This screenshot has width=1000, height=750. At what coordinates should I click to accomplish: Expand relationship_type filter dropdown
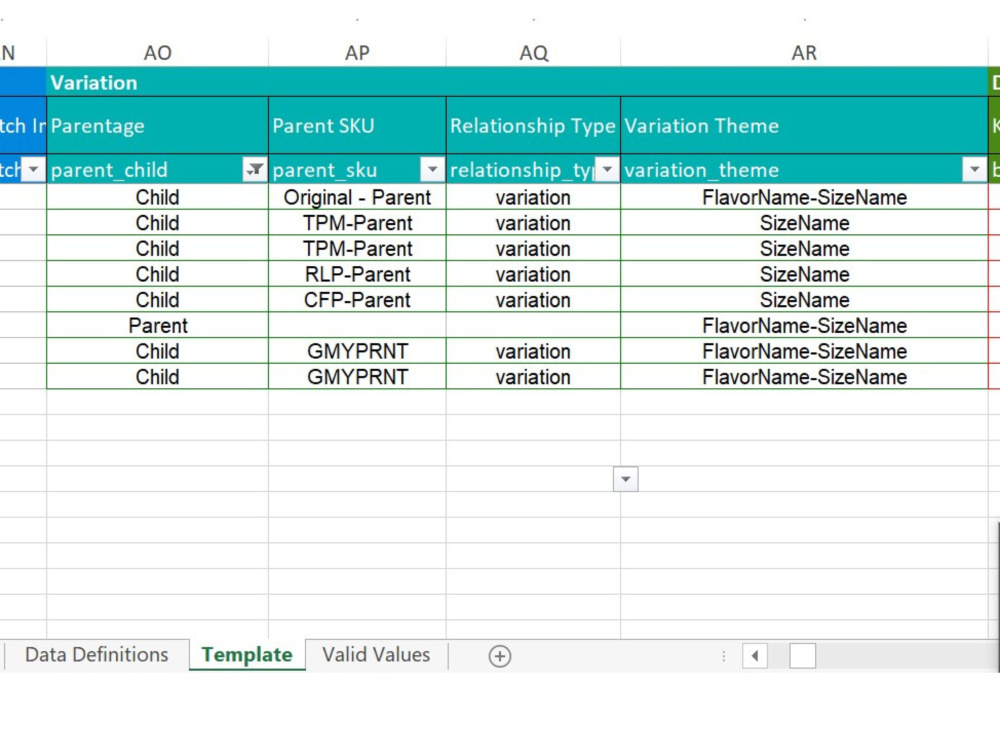pos(607,170)
